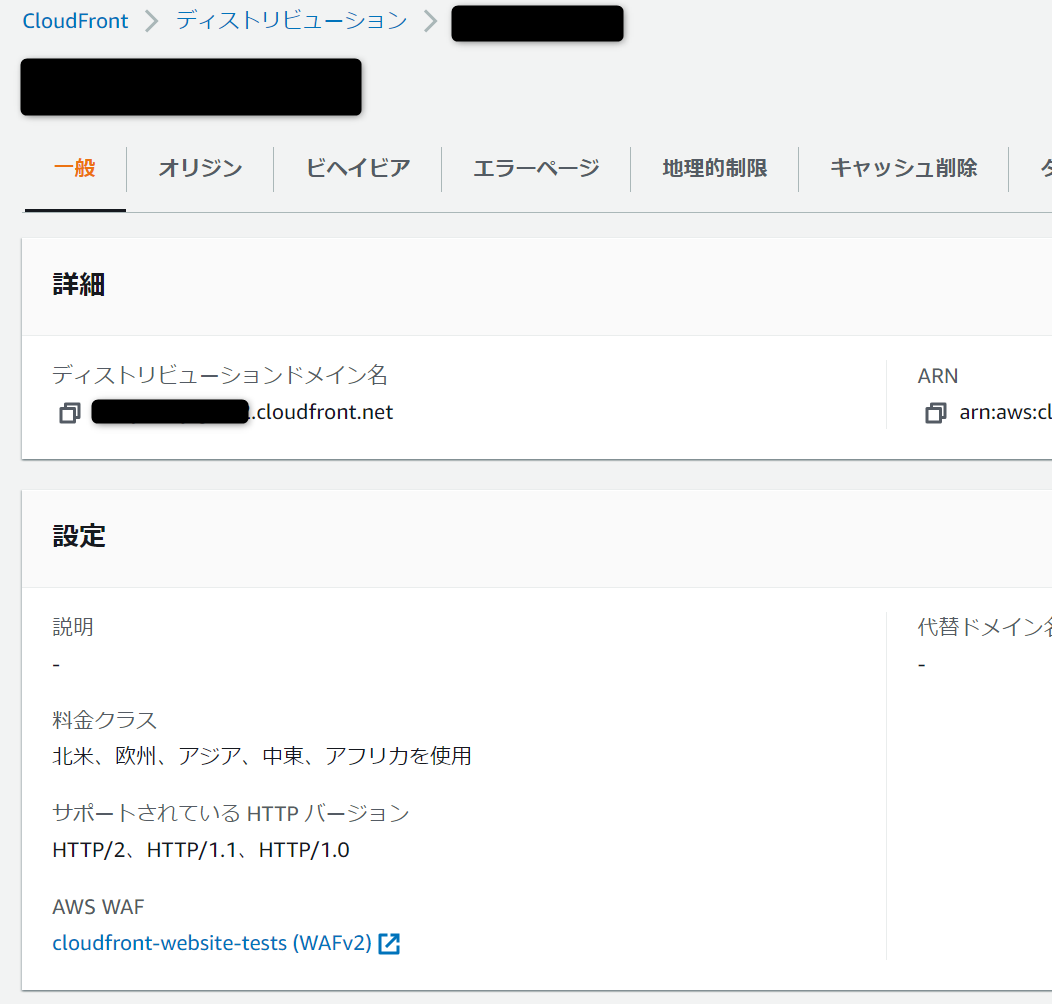
Task: Click the 設定 section header
Action: point(78,536)
